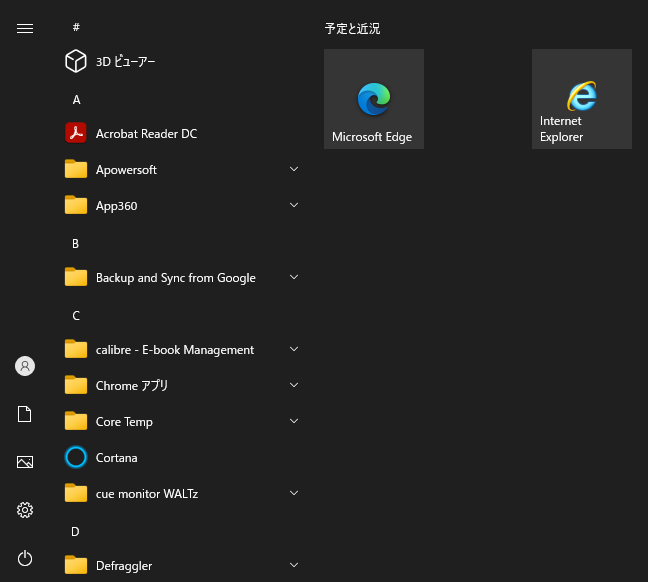Expand the calibre - E-book Management chevron
The width and height of the screenshot is (648, 582).
click(294, 349)
